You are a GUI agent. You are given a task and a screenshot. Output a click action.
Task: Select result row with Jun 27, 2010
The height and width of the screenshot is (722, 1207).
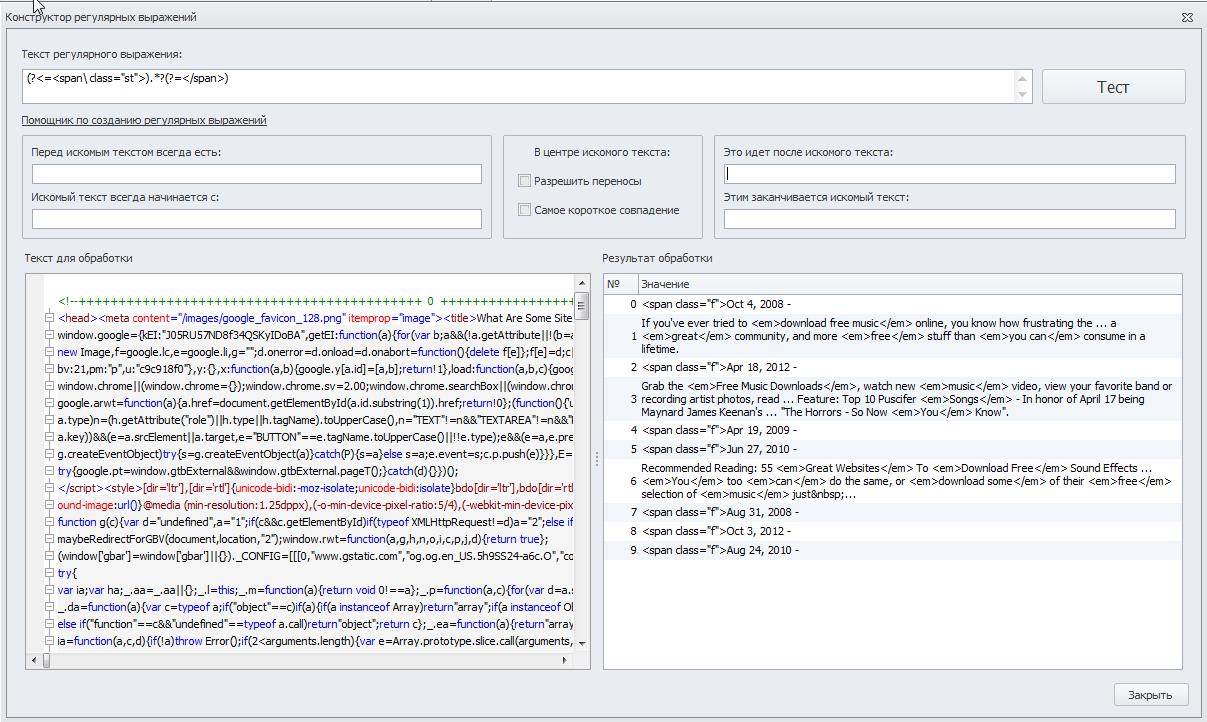click(x=892, y=449)
